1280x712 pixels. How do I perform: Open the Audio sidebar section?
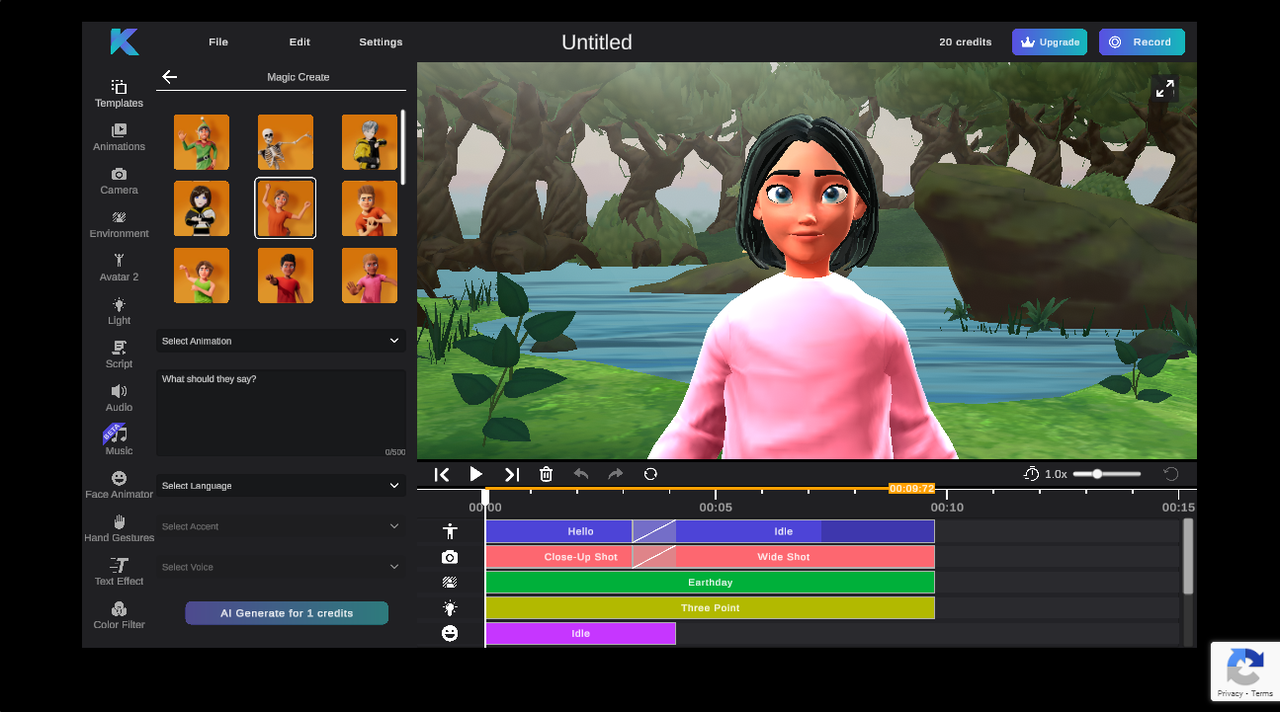coord(119,397)
